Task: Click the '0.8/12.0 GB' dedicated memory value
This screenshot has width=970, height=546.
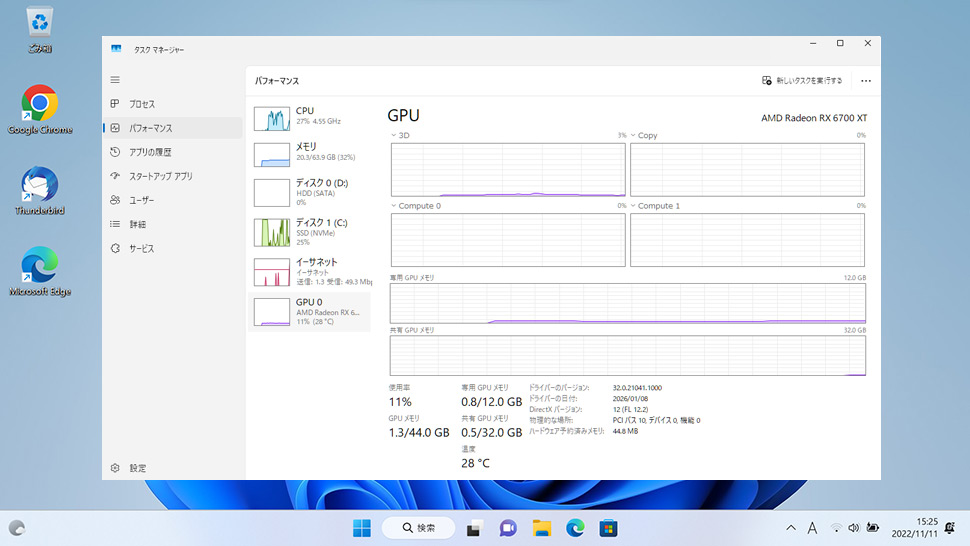Action: (x=491, y=402)
